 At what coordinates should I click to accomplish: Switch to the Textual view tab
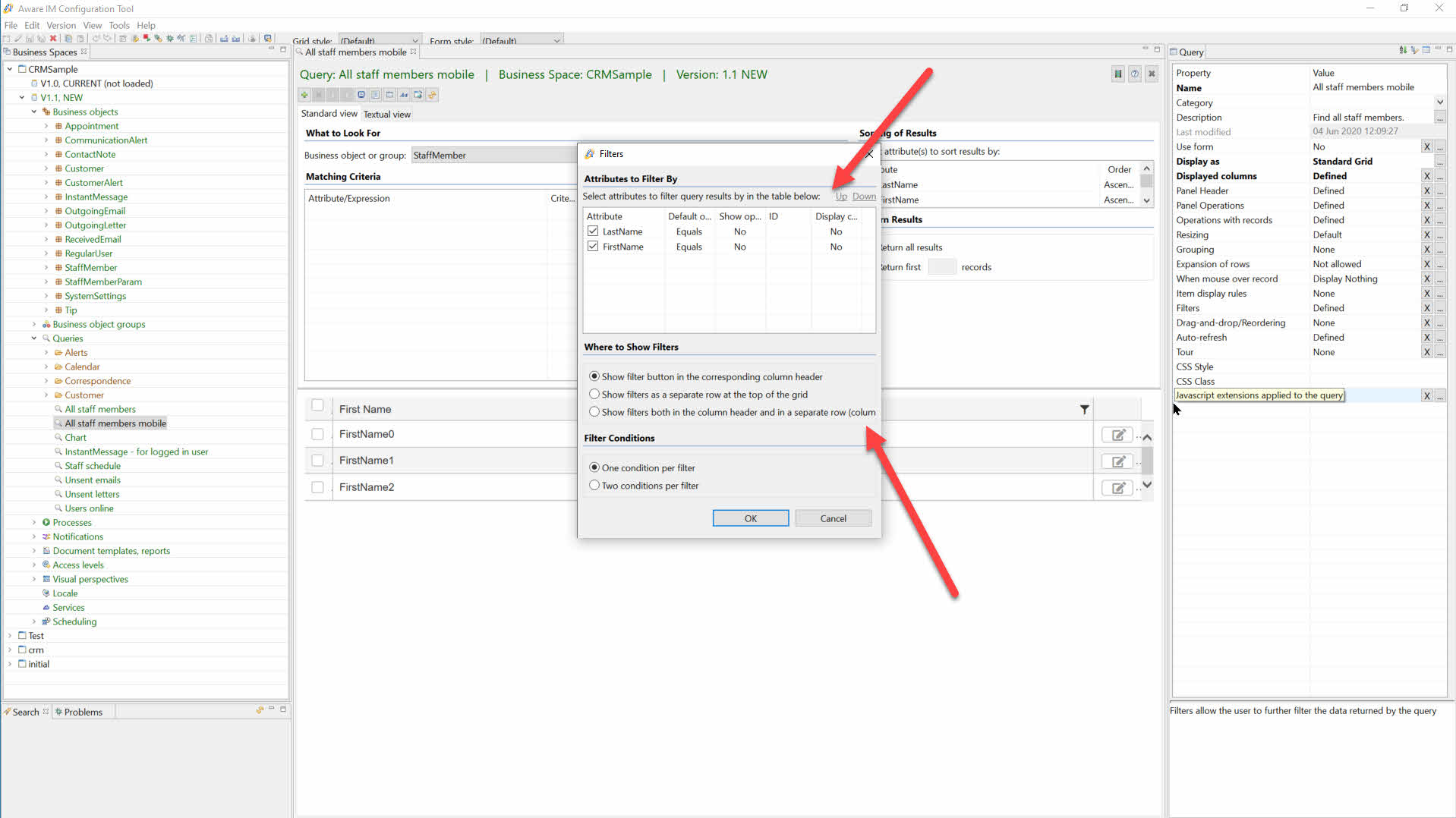pos(386,115)
